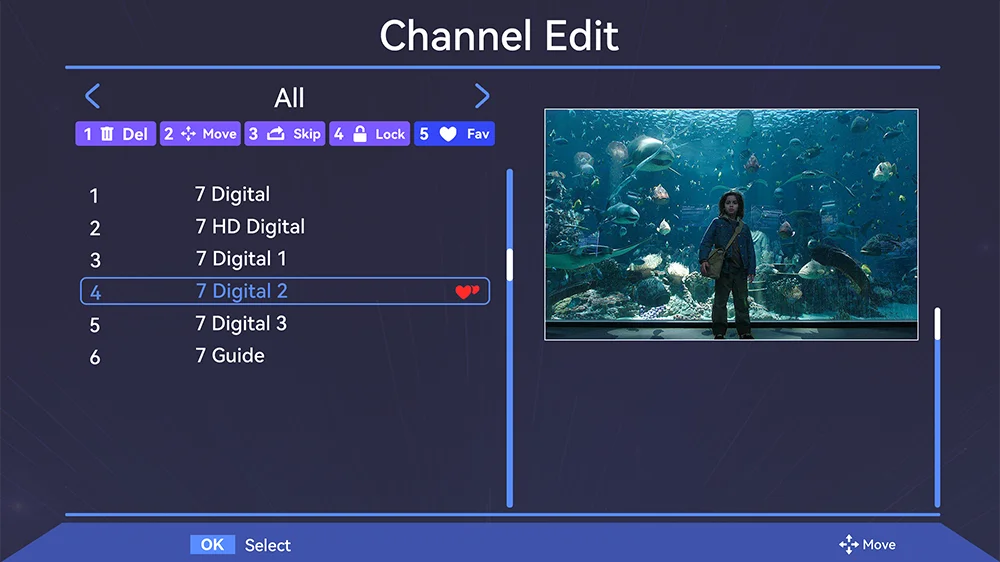The width and height of the screenshot is (1000, 562).
Task: Click the trash can Del icon
Action: click(x=107, y=134)
